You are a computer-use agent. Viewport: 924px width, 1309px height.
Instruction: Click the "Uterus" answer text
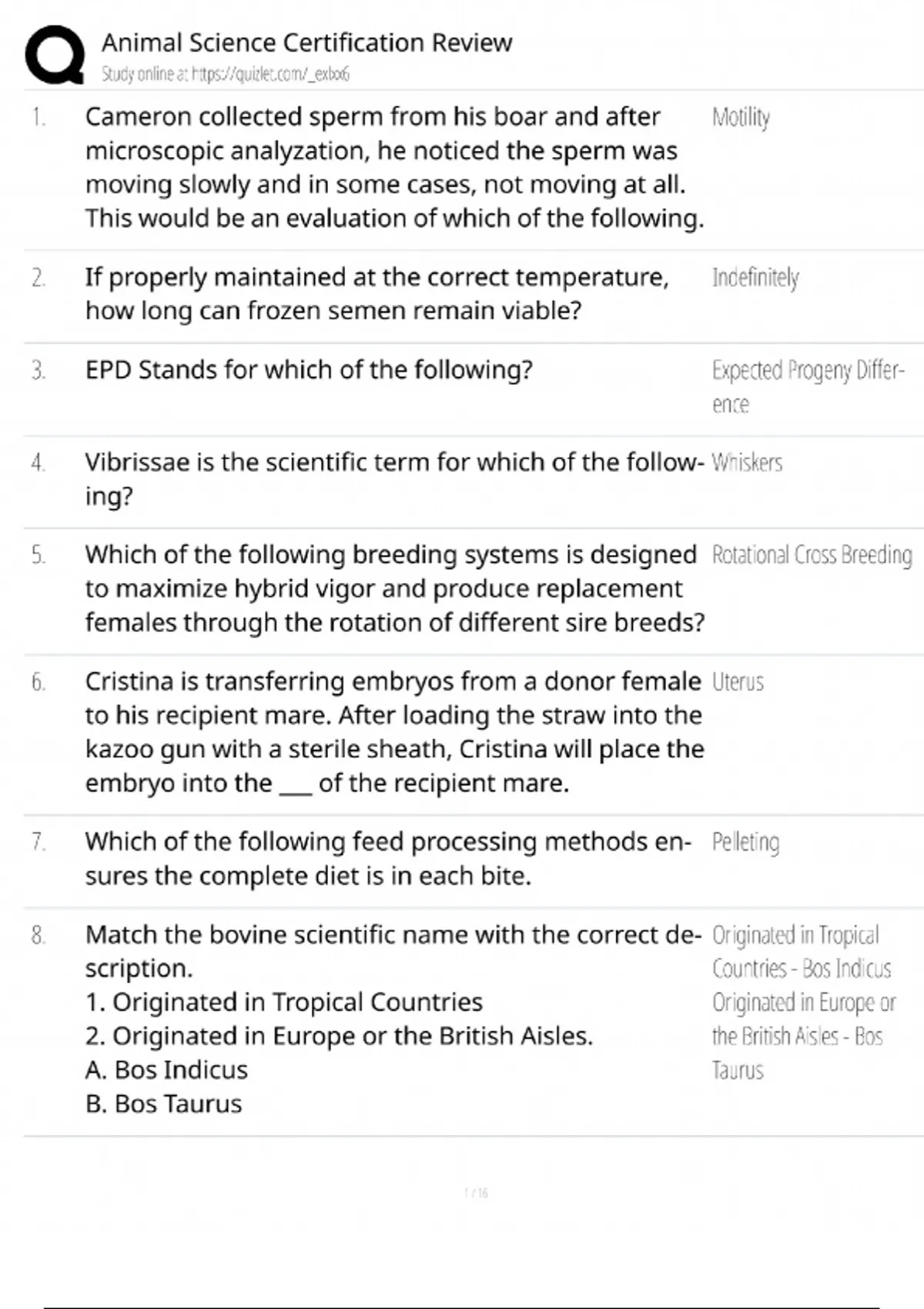738,682
